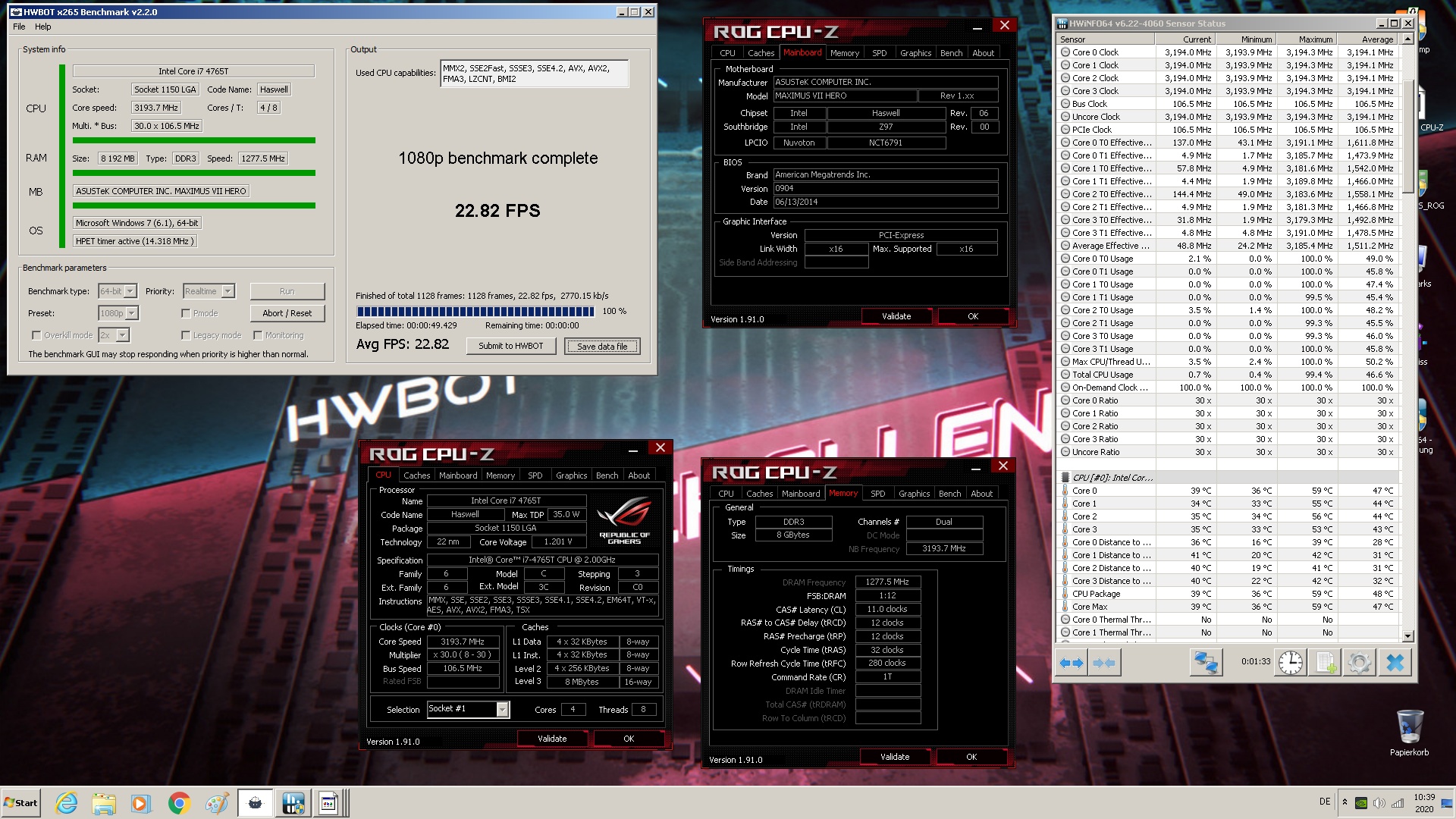Open Internet Explorer from taskbar

pyautogui.click(x=67, y=803)
